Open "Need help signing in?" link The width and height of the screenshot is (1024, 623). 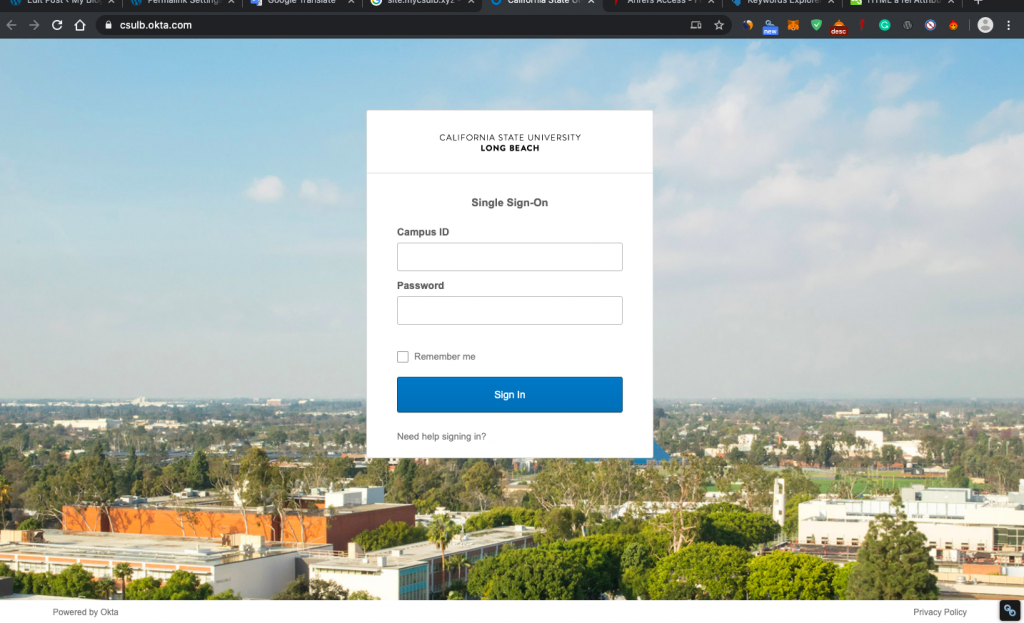coord(441,436)
